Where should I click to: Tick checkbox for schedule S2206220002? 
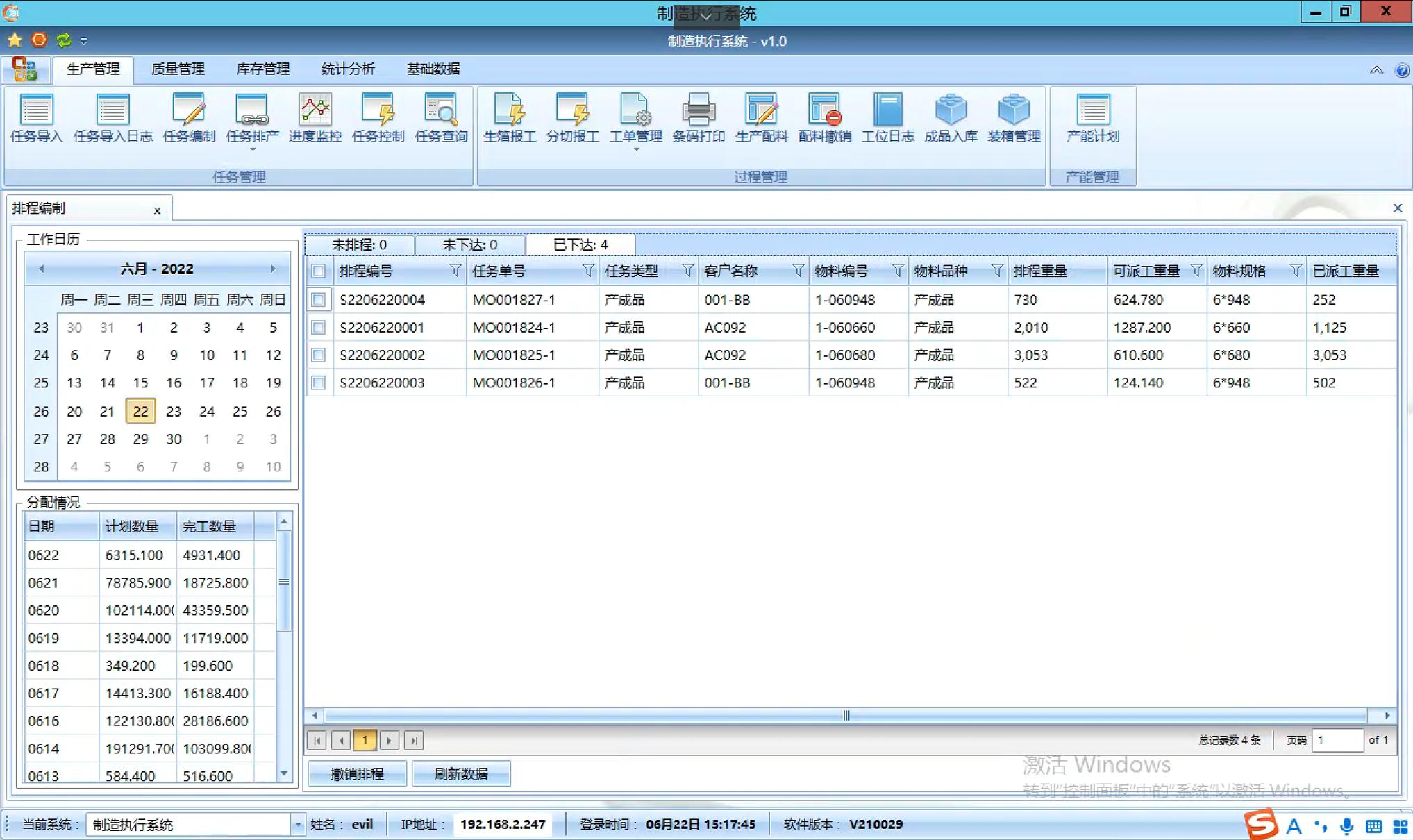(x=319, y=355)
